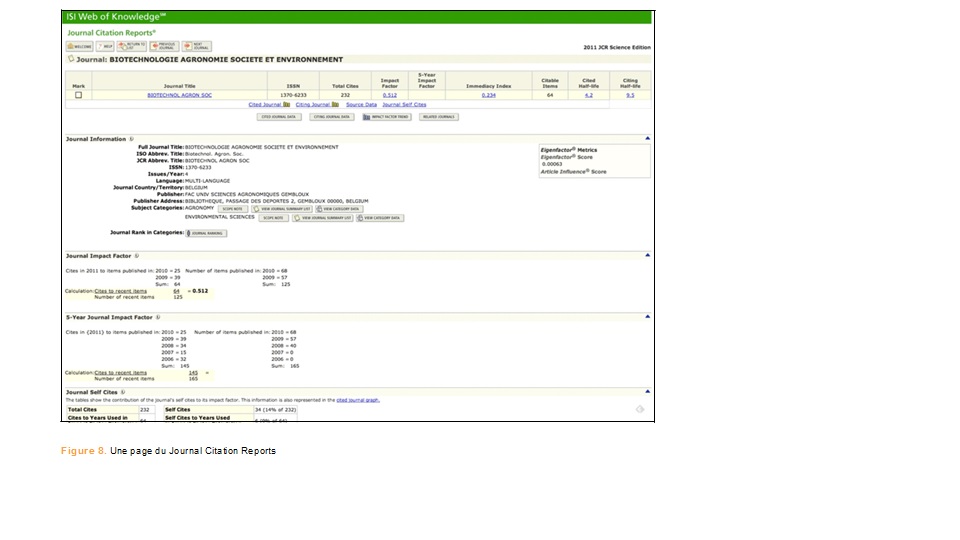Click the info icon beside Journal Impact Factor
960x540 pixels.
pos(137,256)
